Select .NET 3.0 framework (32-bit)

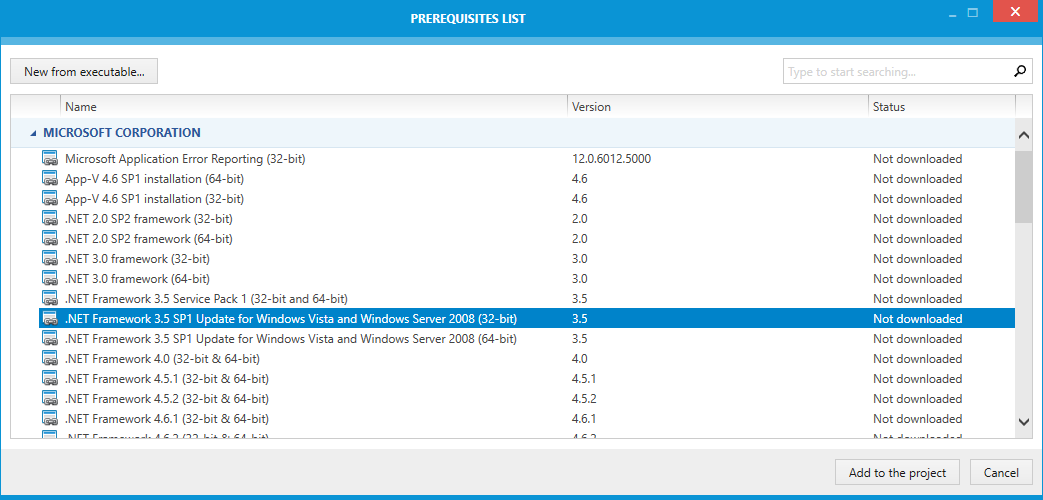pos(138,259)
